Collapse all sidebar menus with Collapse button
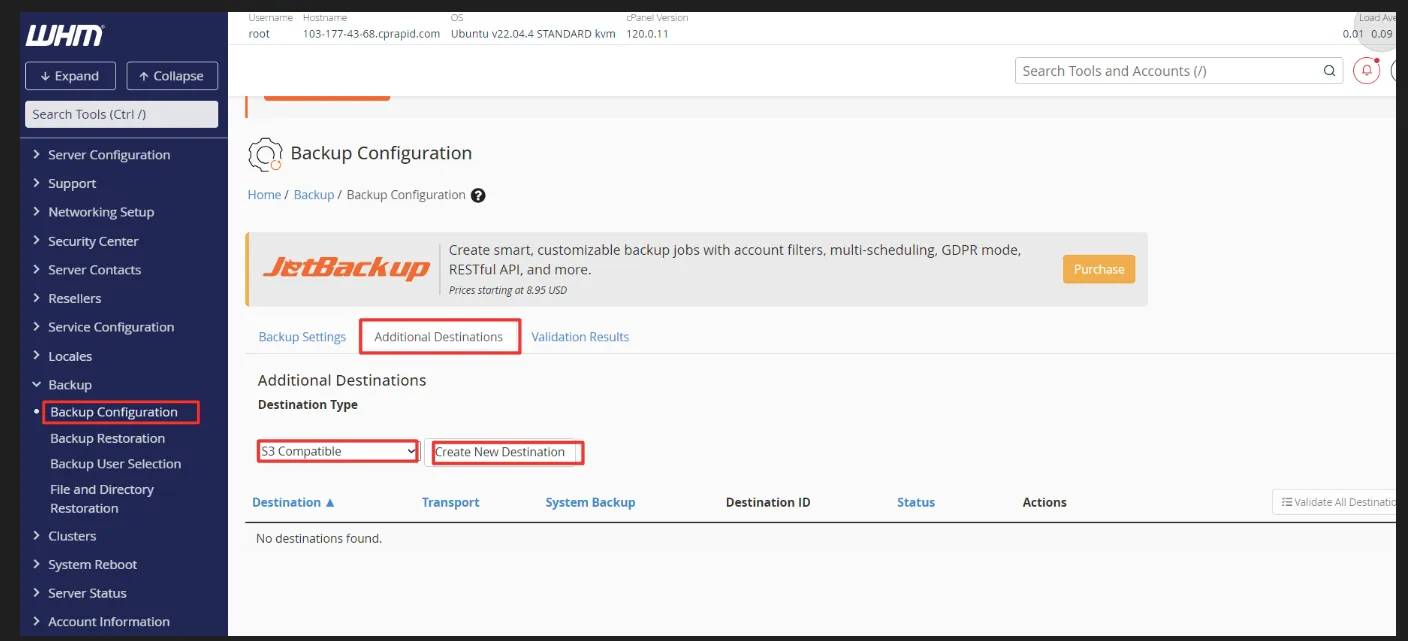The height and width of the screenshot is (641, 1408). (x=172, y=76)
